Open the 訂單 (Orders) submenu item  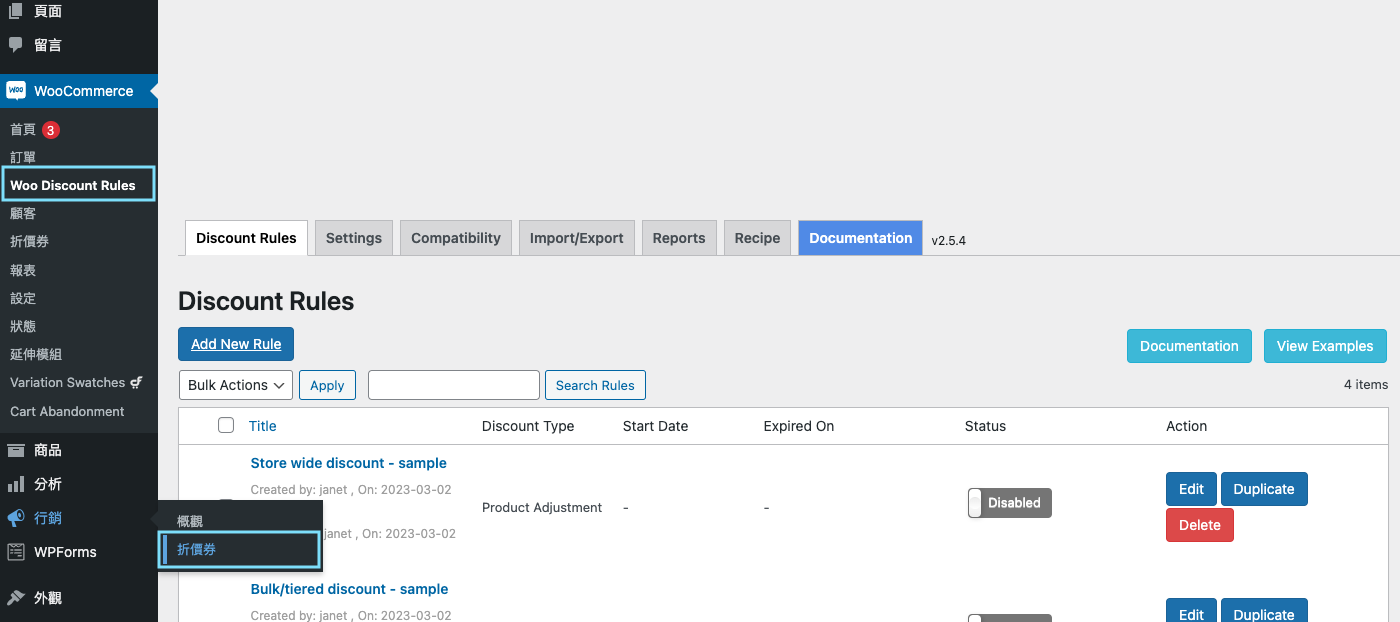tap(23, 157)
